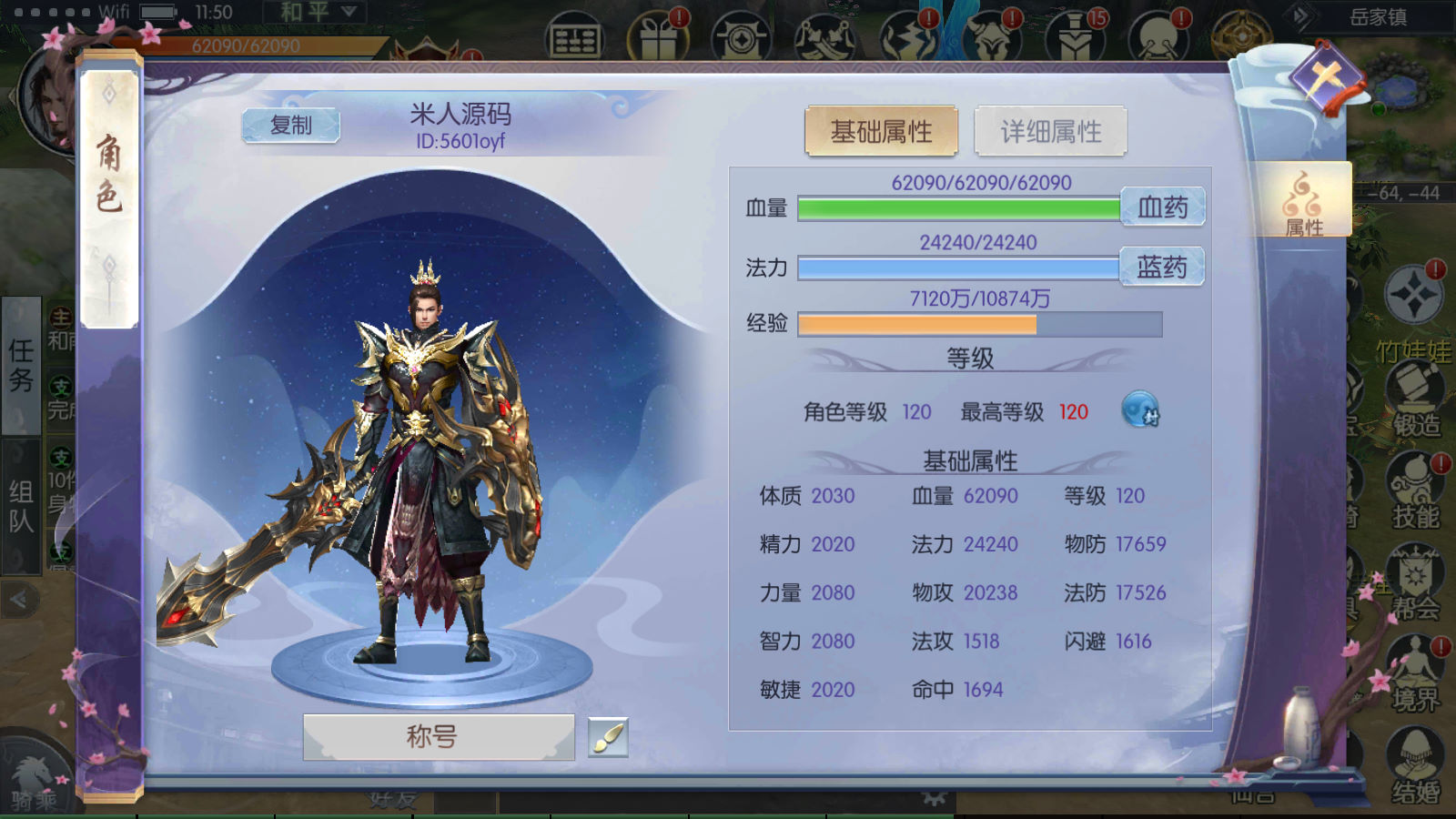This screenshot has height=819, width=1456.
Task: Open the keyboard-like icon in top bar
Action: point(575,37)
